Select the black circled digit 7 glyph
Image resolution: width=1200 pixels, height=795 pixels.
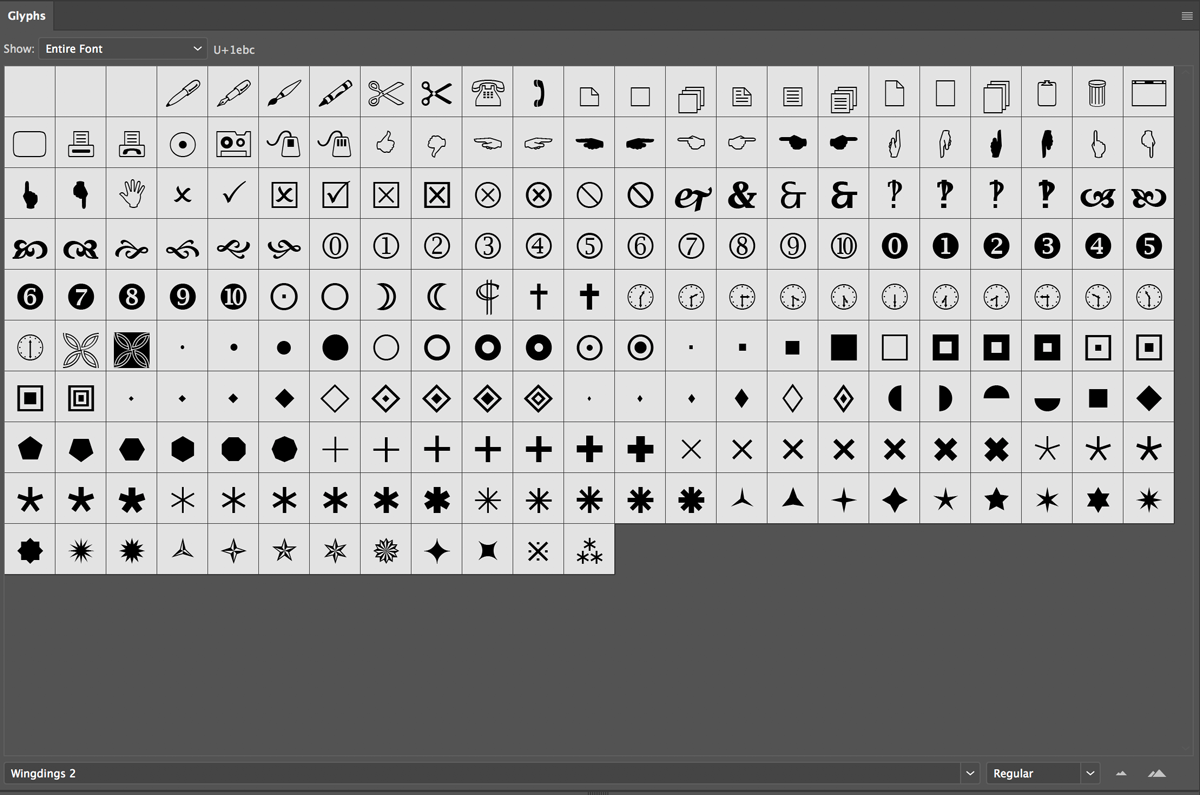(81, 297)
